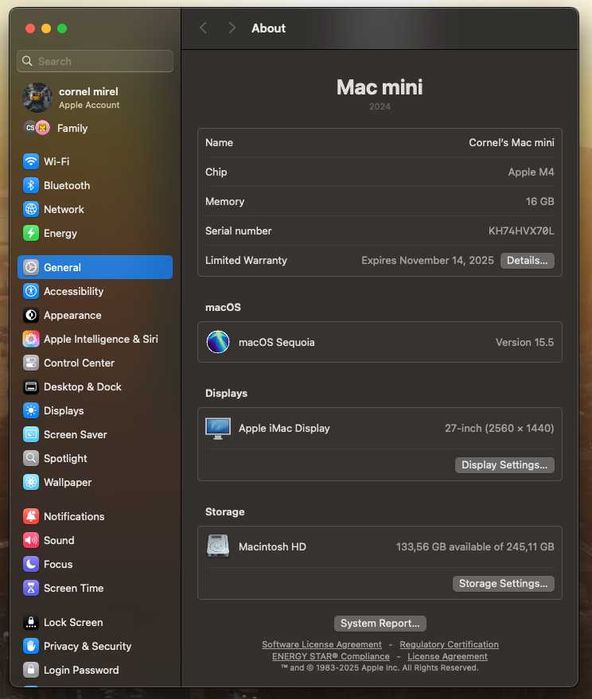The width and height of the screenshot is (592, 699).
Task: Click the macOS Sequoia logo icon
Action: 218,342
